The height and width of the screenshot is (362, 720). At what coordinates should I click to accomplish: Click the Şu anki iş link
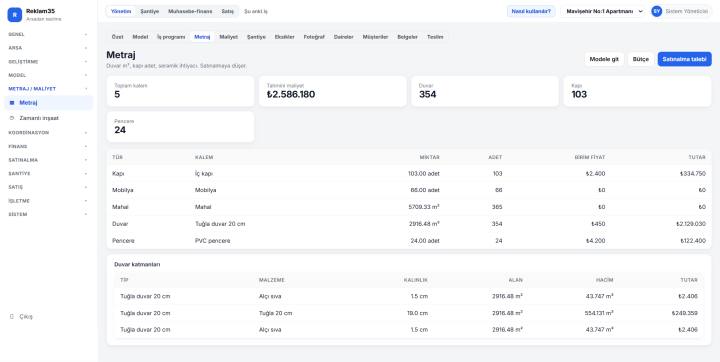256,11
